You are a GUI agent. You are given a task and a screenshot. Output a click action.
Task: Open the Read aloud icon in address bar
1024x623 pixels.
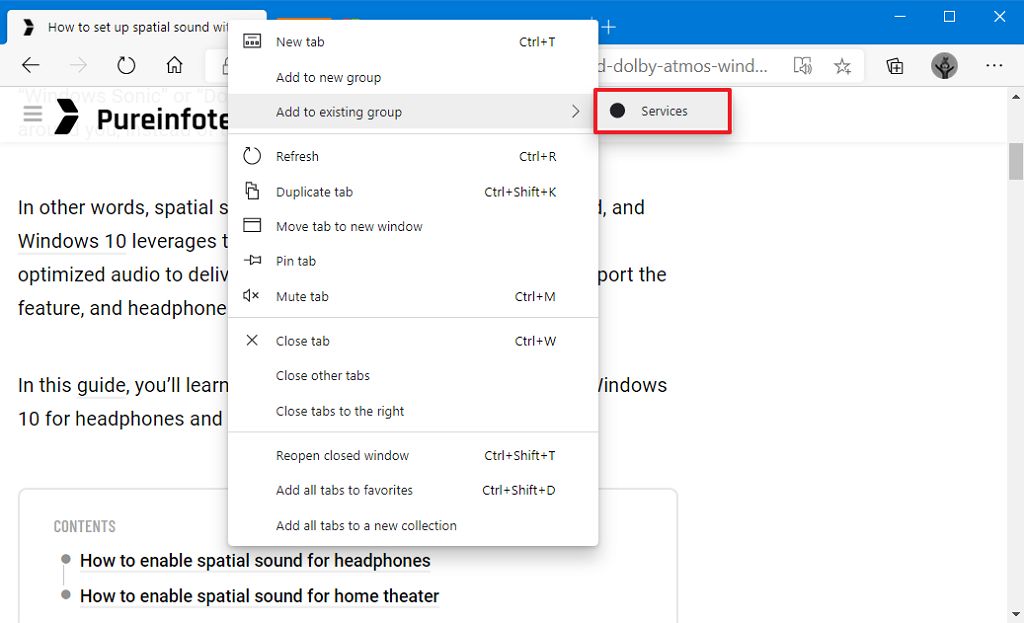(x=803, y=65)
